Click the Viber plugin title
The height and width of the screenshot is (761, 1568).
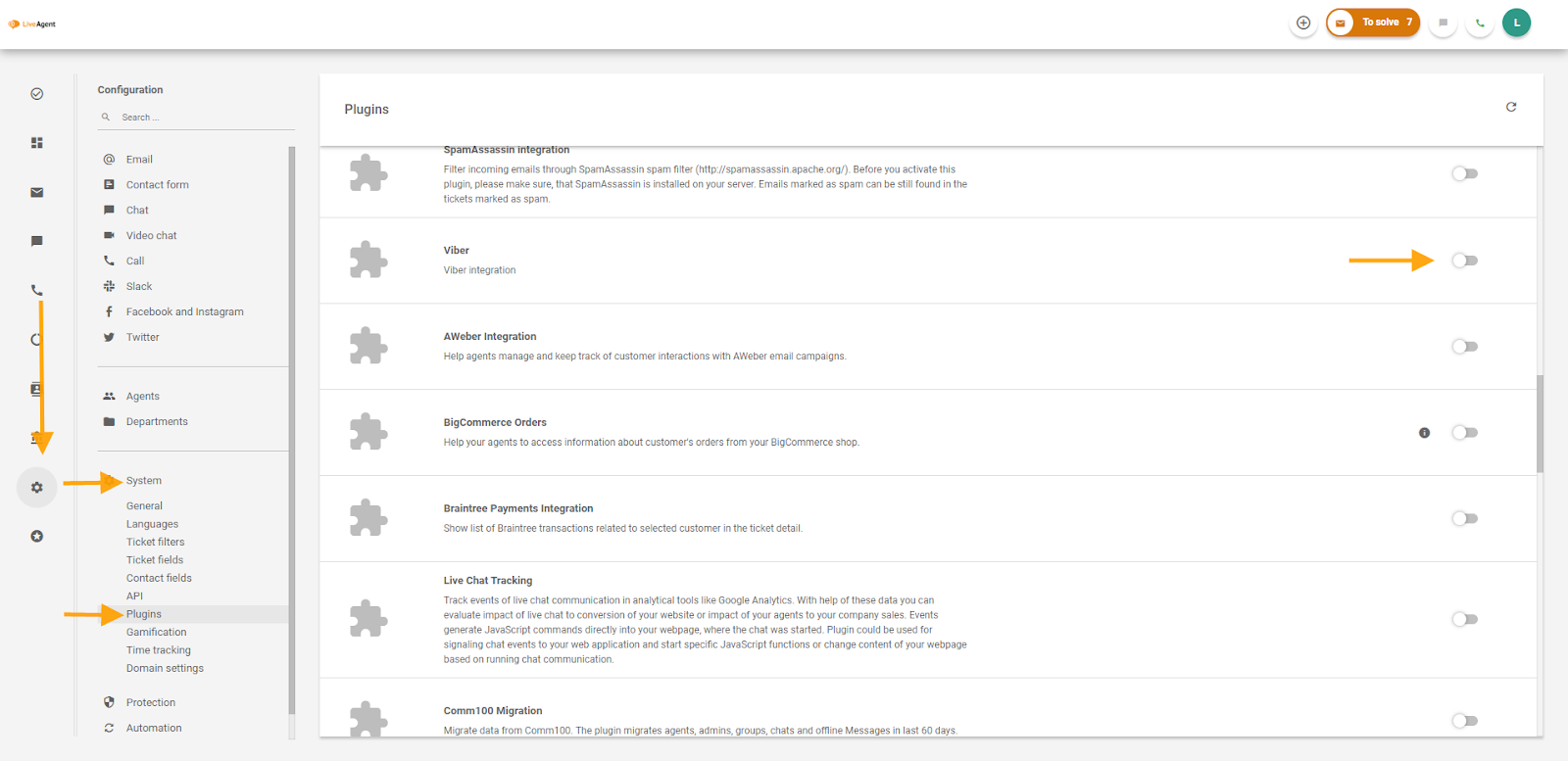coord(456,251)
